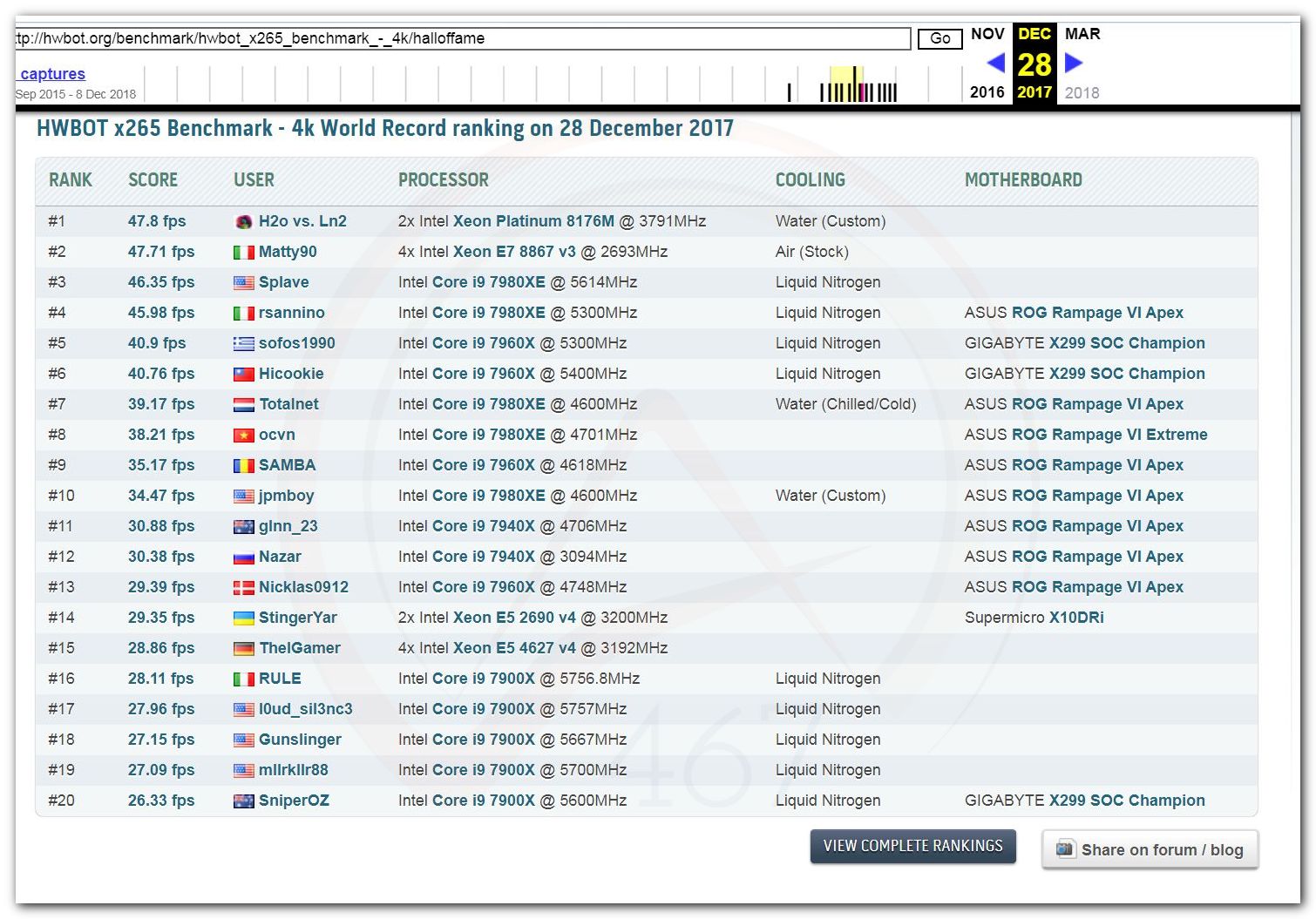Viewport: 1316px width, 919px height.
Task: Click the Russia flag beside Nazar
Action: pyautogui.click(x=244, y=557)
